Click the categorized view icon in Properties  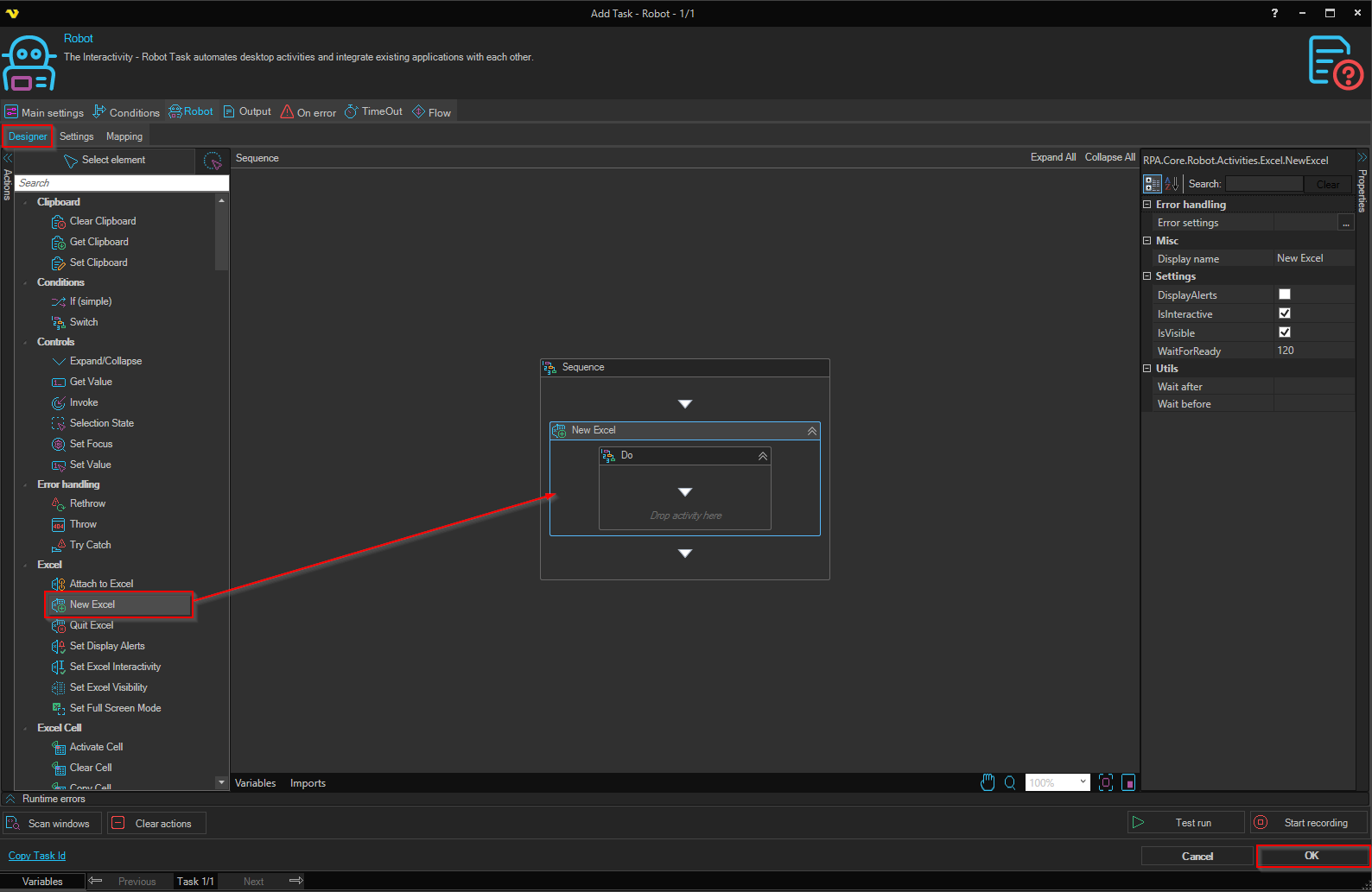[x=1152, y=184]
